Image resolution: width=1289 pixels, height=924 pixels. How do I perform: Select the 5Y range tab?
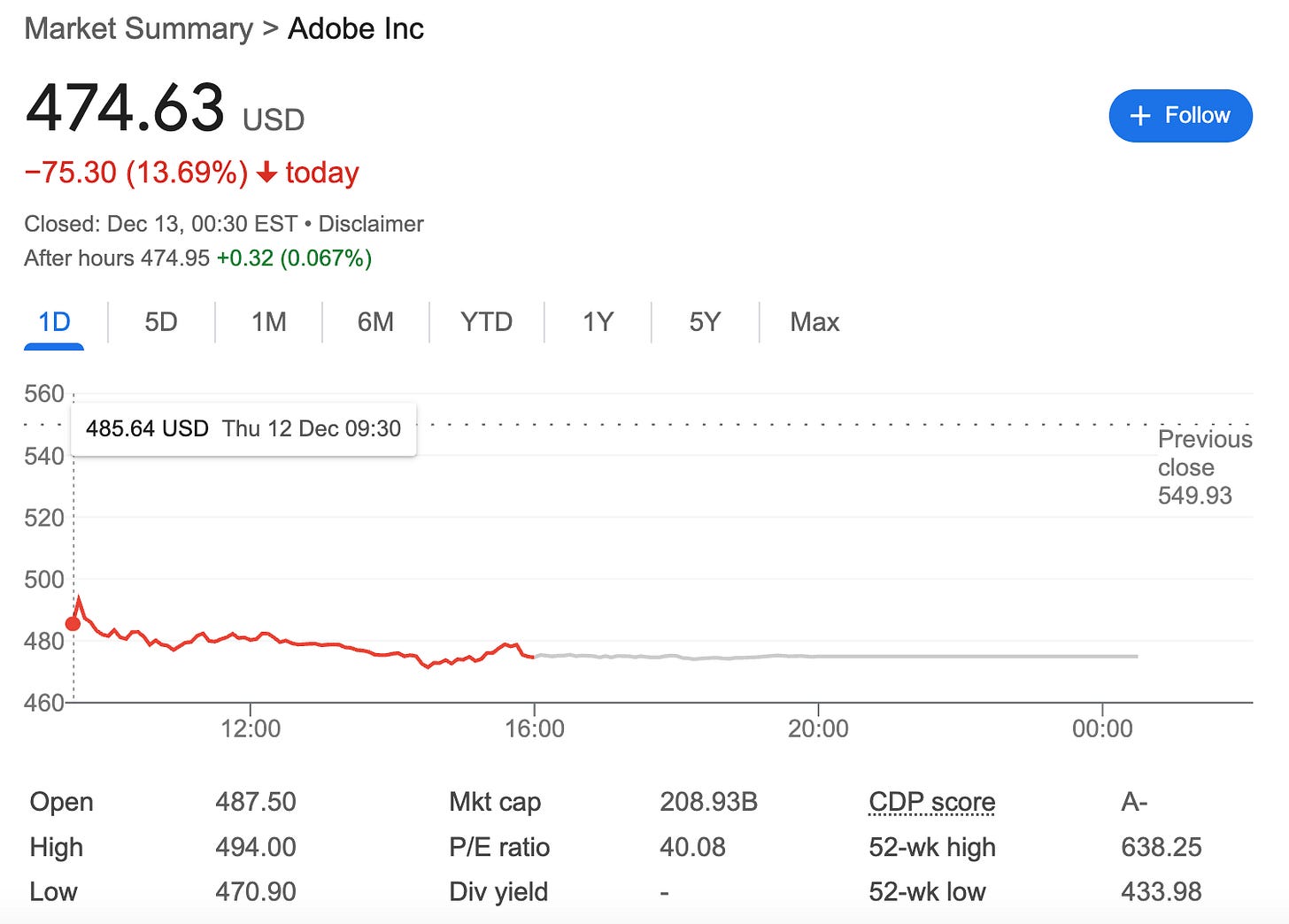705,321
